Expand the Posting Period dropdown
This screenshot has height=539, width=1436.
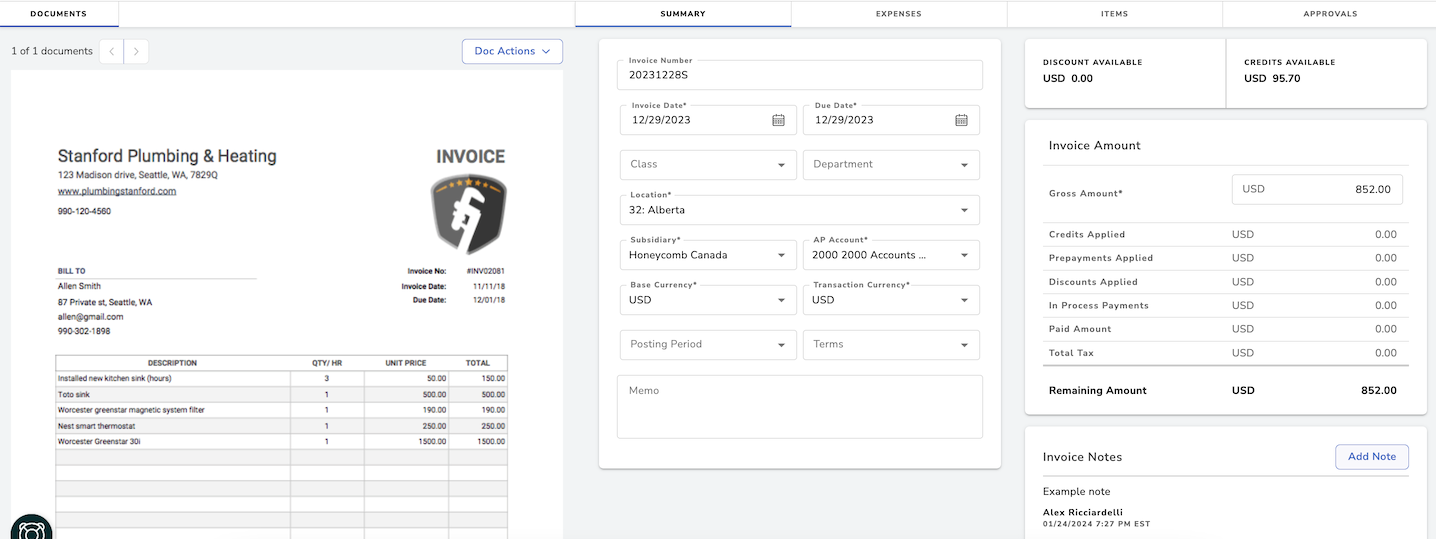tap(708, 345)
